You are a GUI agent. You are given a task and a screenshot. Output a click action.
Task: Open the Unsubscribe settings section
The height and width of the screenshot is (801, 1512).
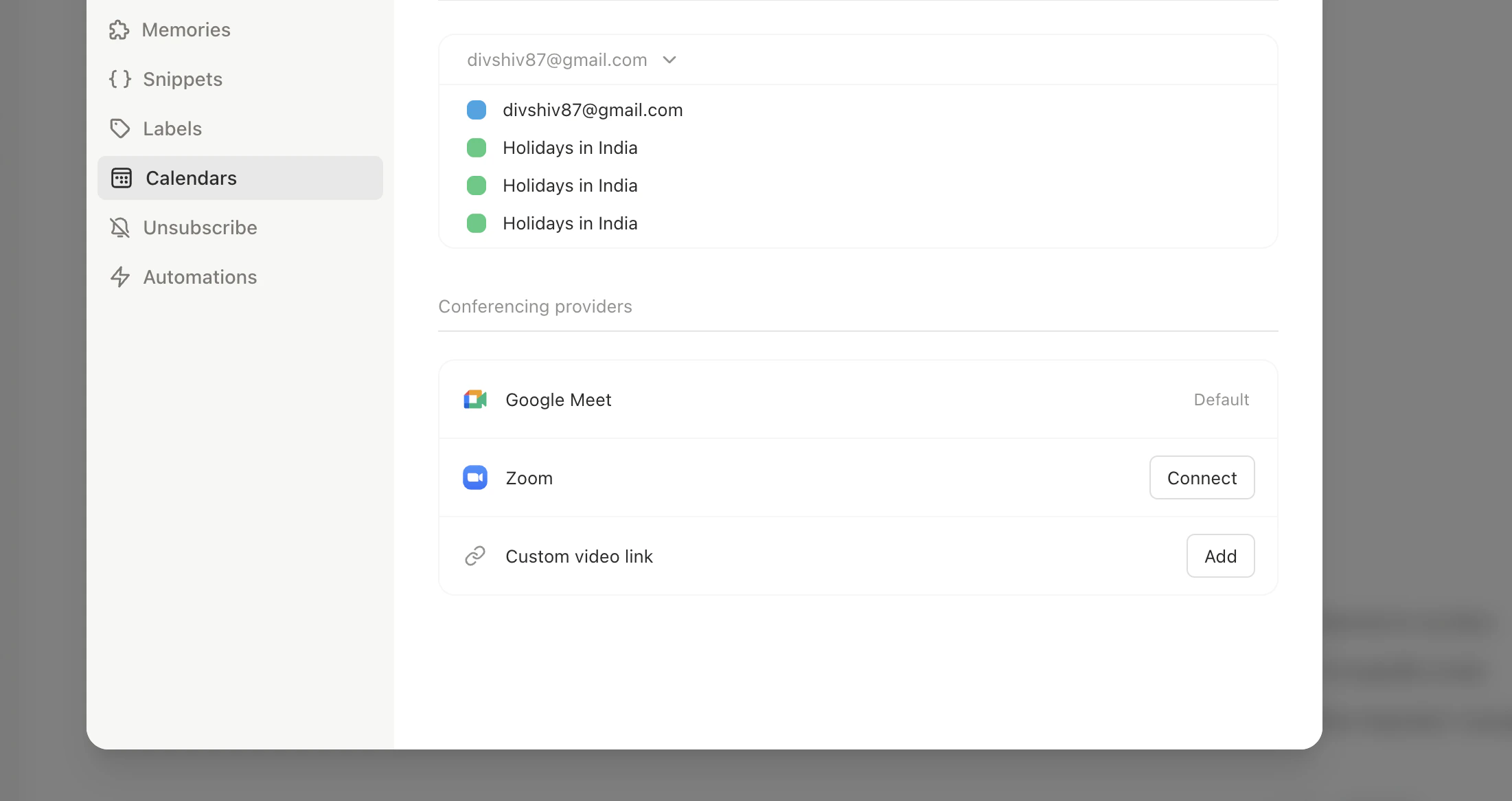pyautogui.click(x=199, y=227)
